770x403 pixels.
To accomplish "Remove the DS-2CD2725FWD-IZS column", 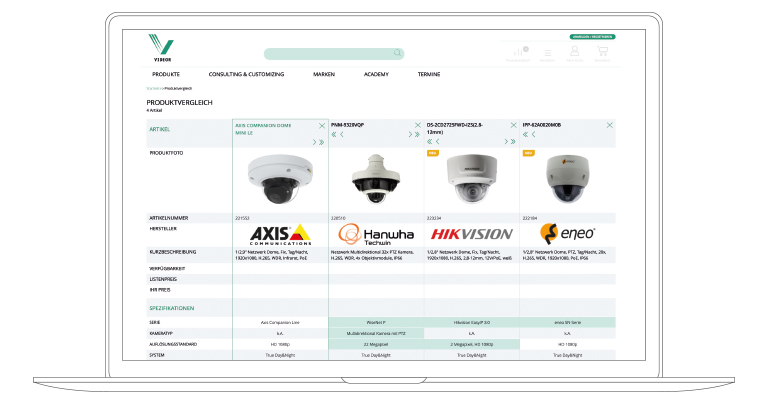I will [x=513, y=125].
